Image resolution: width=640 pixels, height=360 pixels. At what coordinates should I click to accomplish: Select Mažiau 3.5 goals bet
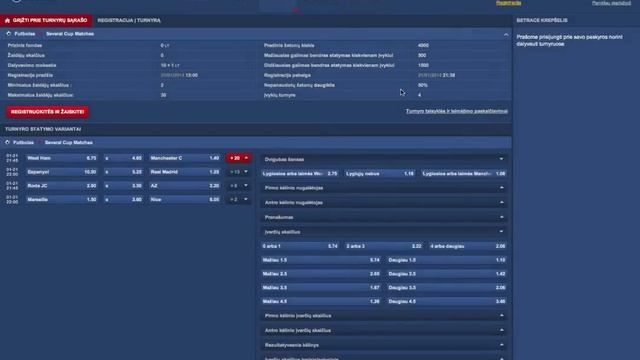point(321,288)
